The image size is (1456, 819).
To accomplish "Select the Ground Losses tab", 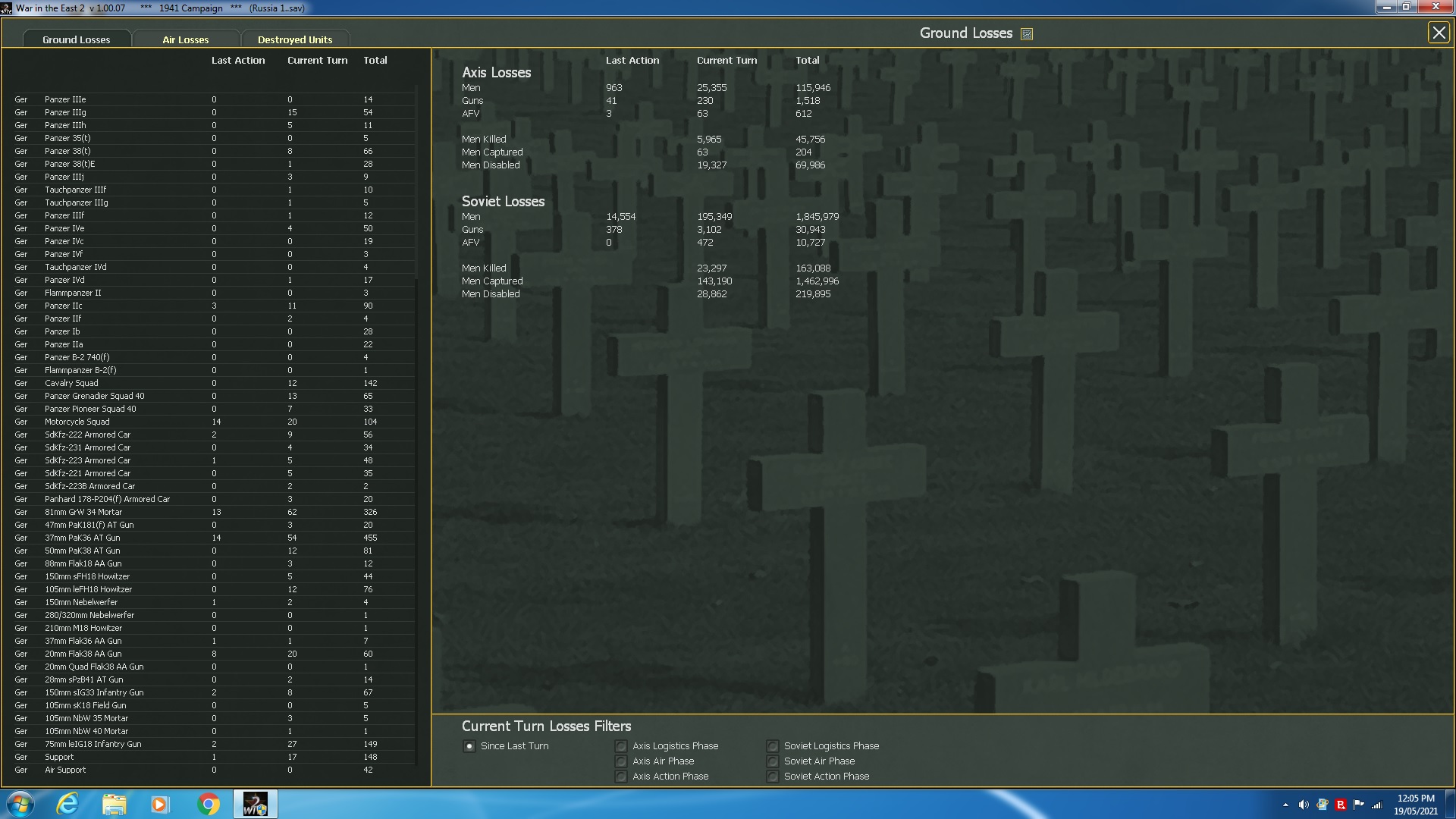I will tap(76, 39).
